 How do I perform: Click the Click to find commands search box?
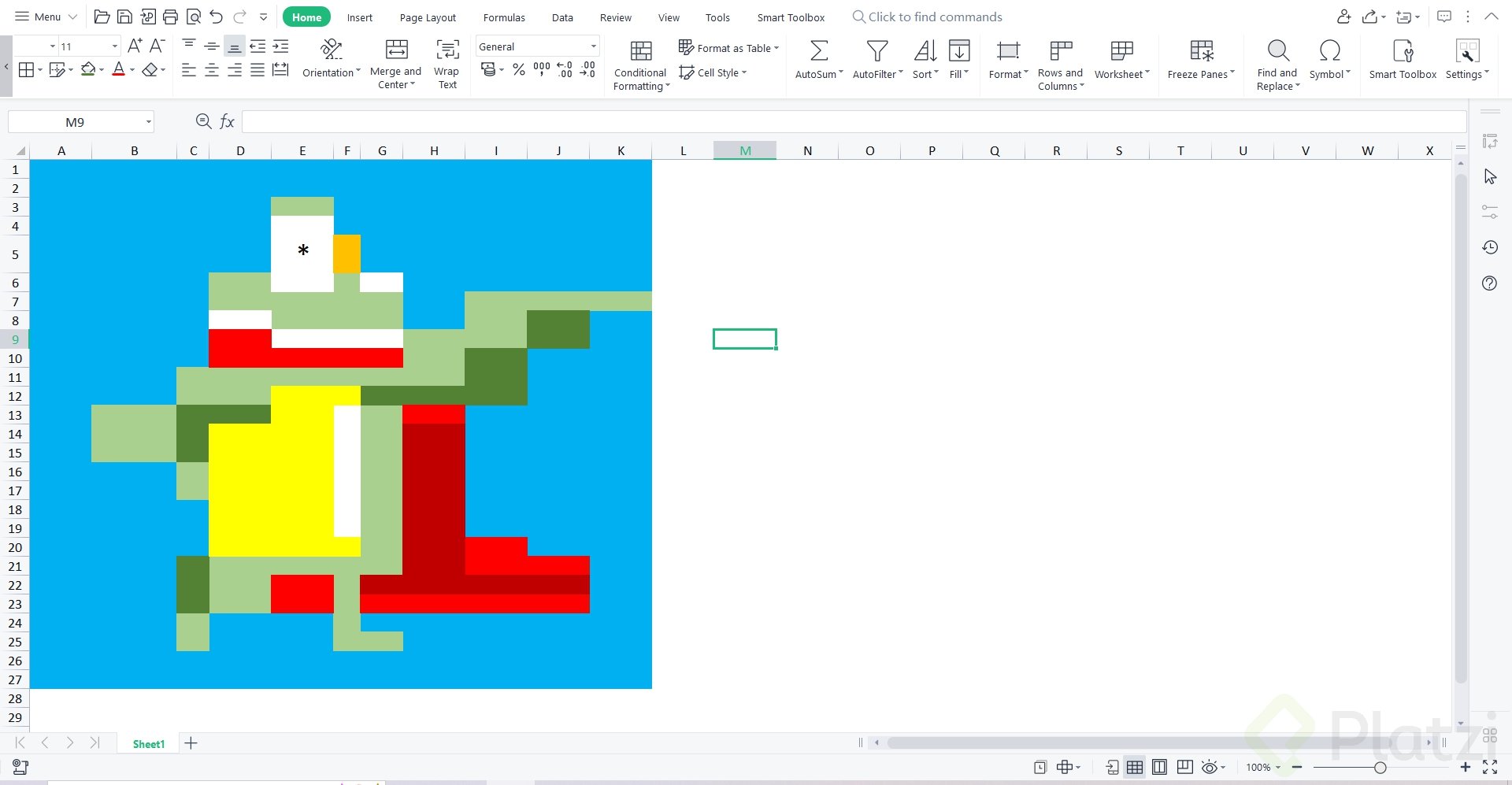927,17
